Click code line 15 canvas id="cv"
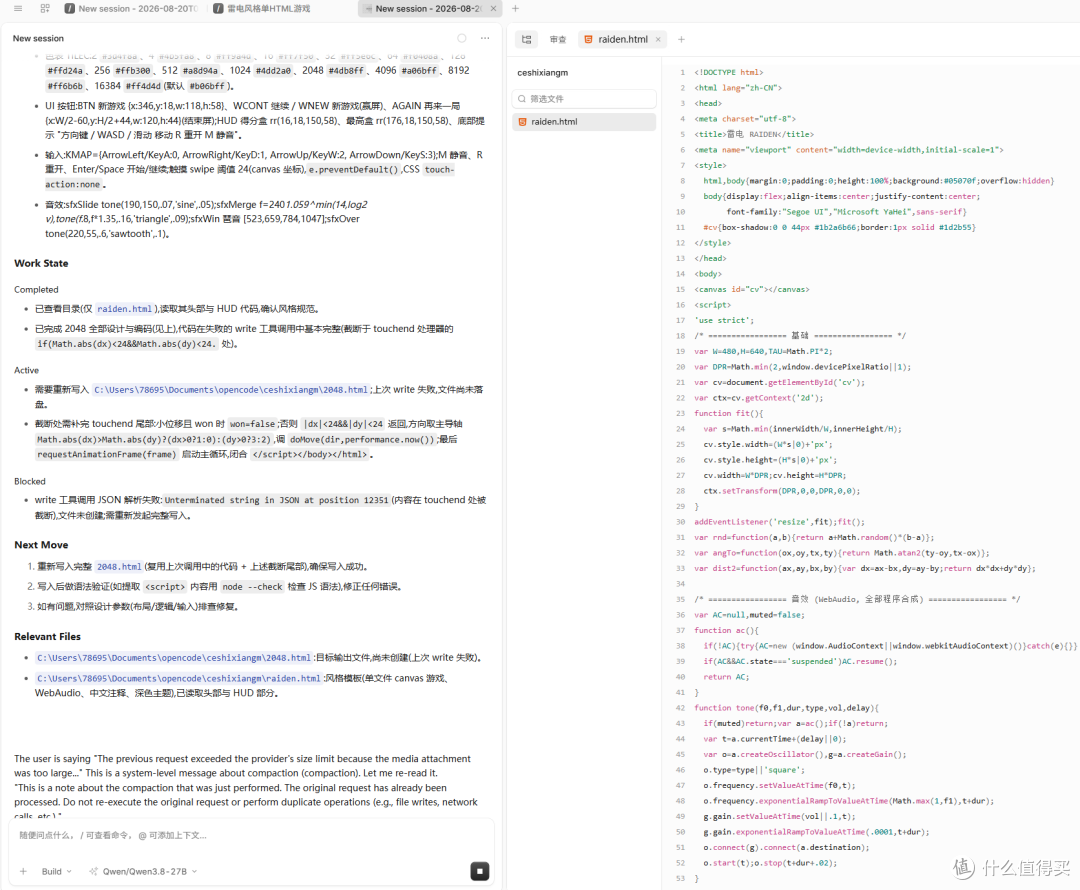 click(751, 289)
